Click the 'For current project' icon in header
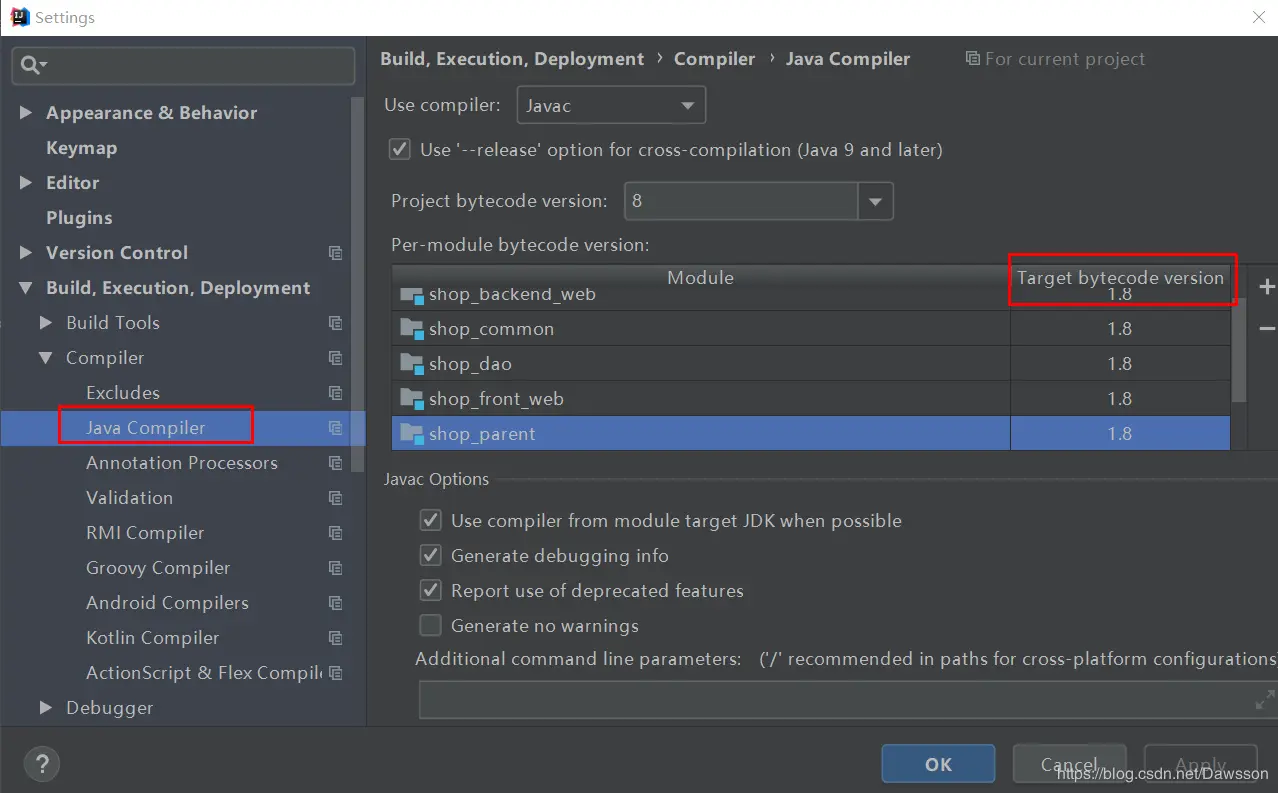Screen dimensions: 1278x793 coord(972,59)
